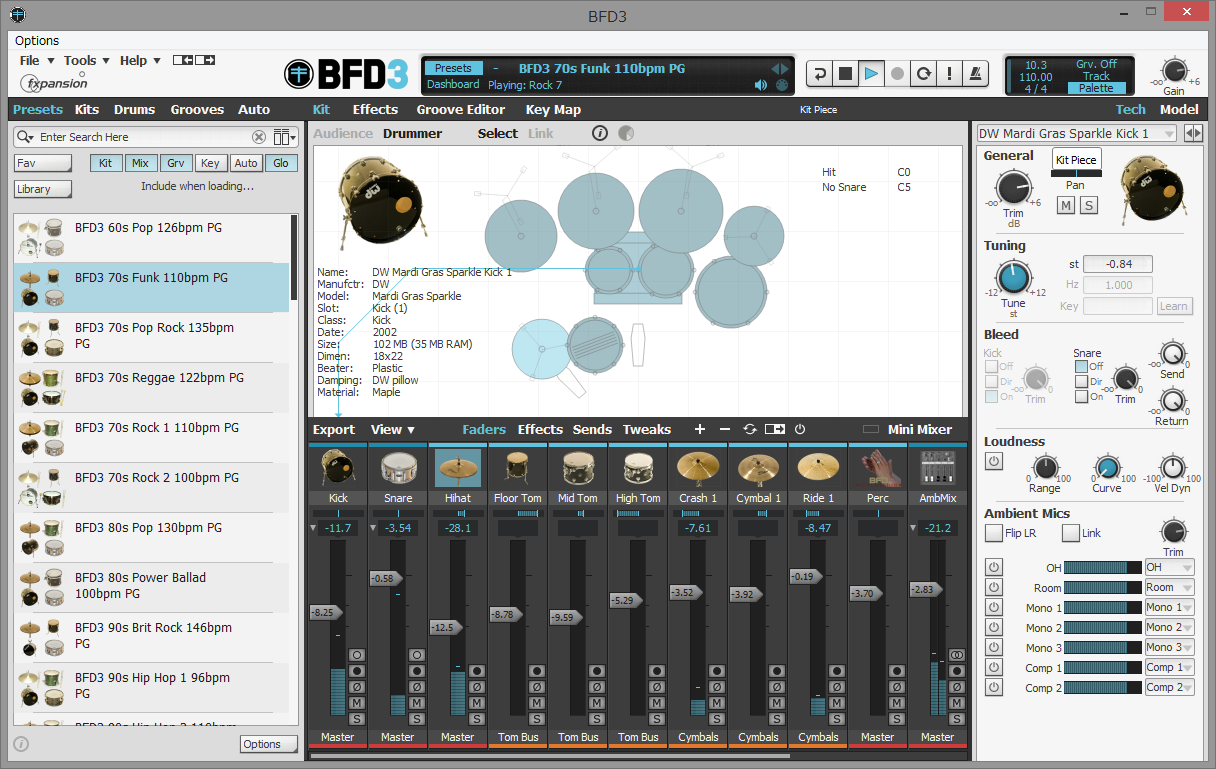Clear the preset search field

tap(259, 137)
